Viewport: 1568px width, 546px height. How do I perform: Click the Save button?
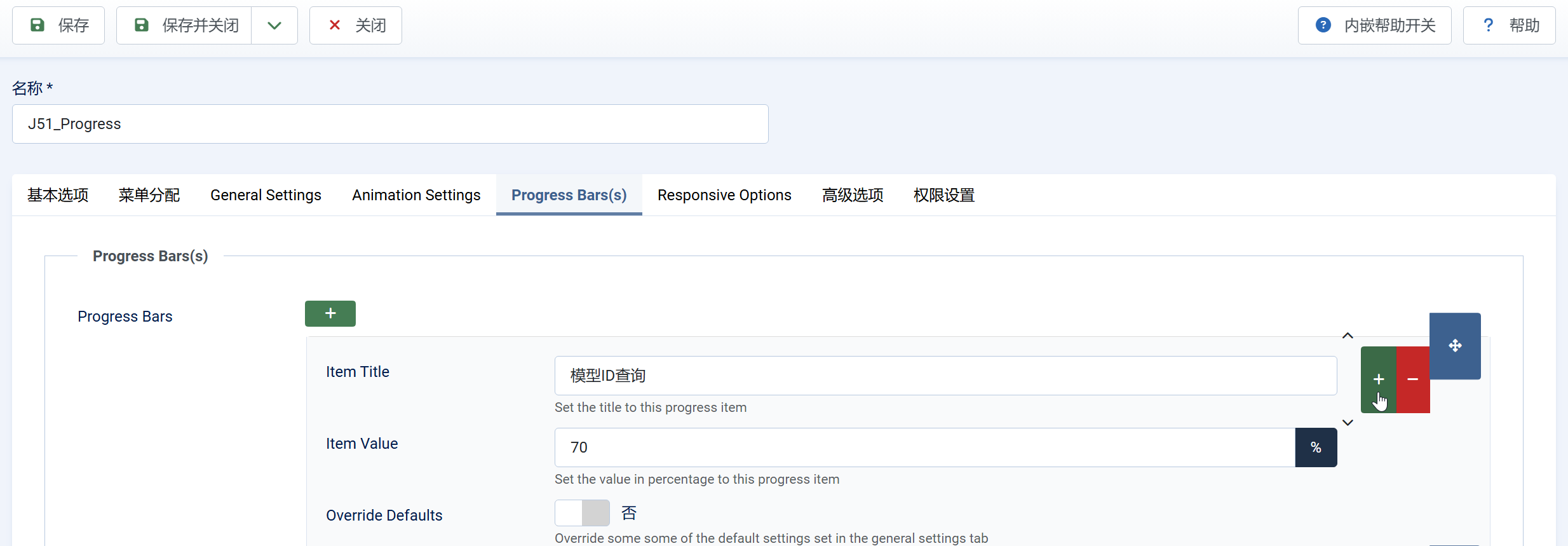point(58,25)
